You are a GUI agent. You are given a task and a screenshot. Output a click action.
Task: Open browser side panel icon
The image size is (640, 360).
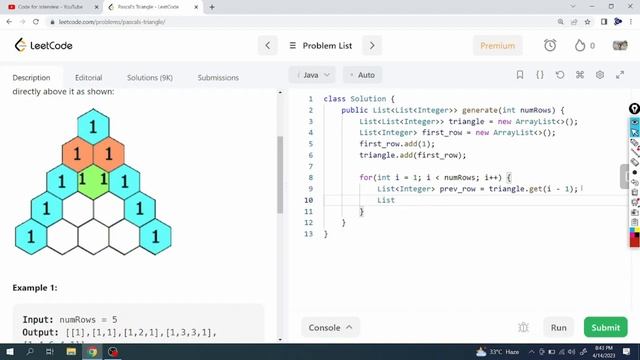pyautogui.click(x=604, y=22)
